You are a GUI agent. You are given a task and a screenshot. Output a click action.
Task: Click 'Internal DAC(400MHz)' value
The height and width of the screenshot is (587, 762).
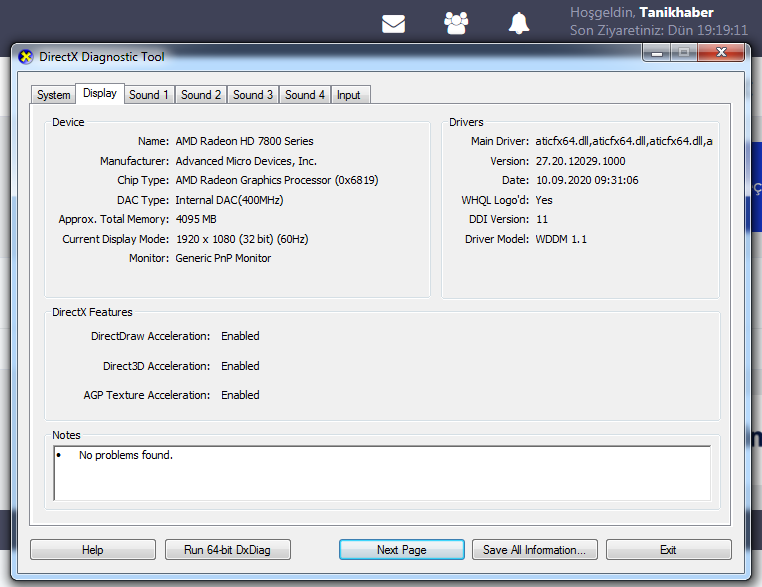(x=229, y=200)
